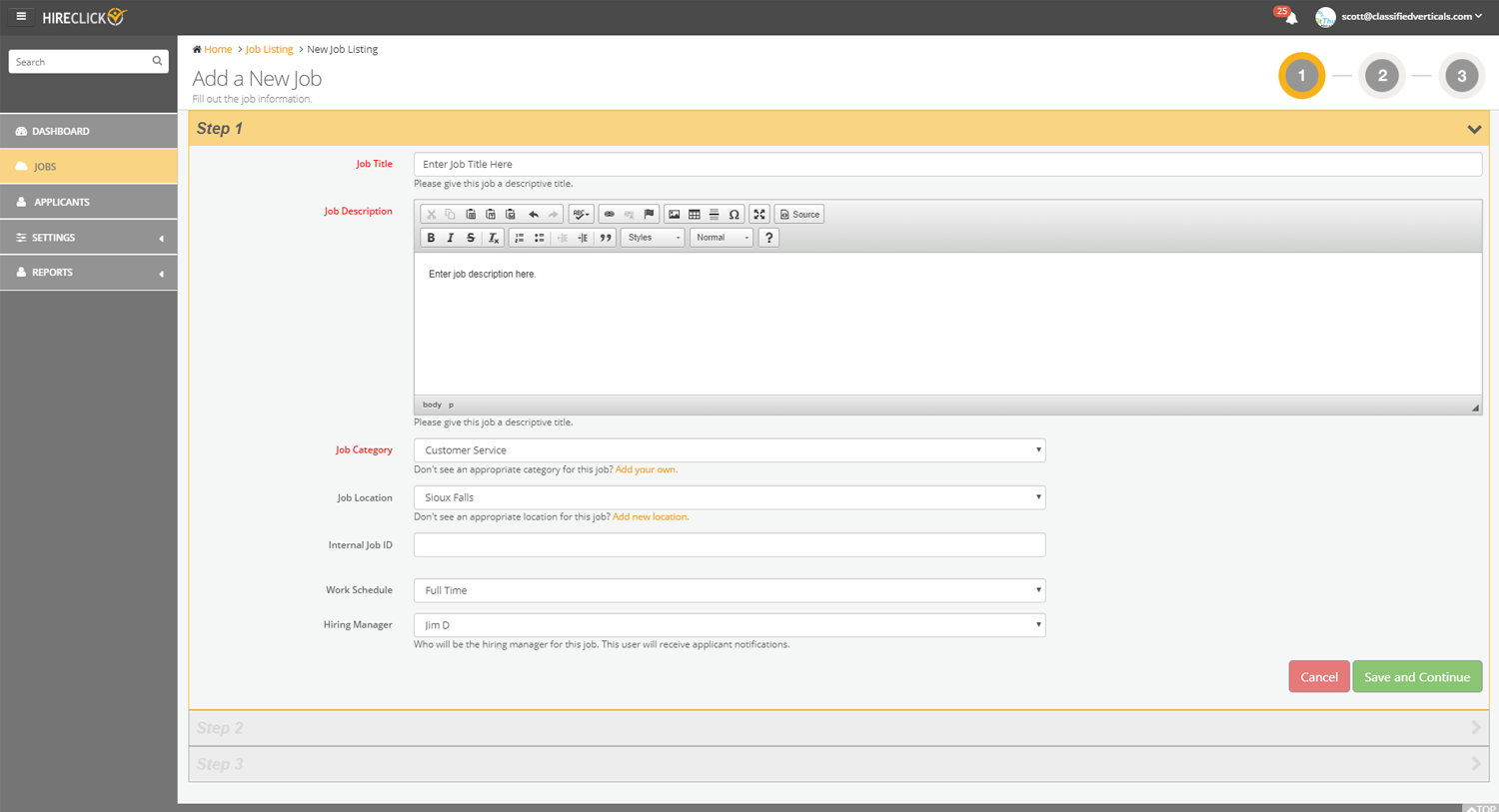Insert a horizontal line
Screen dimensions: 1499x812
click(x=715, y=215)
